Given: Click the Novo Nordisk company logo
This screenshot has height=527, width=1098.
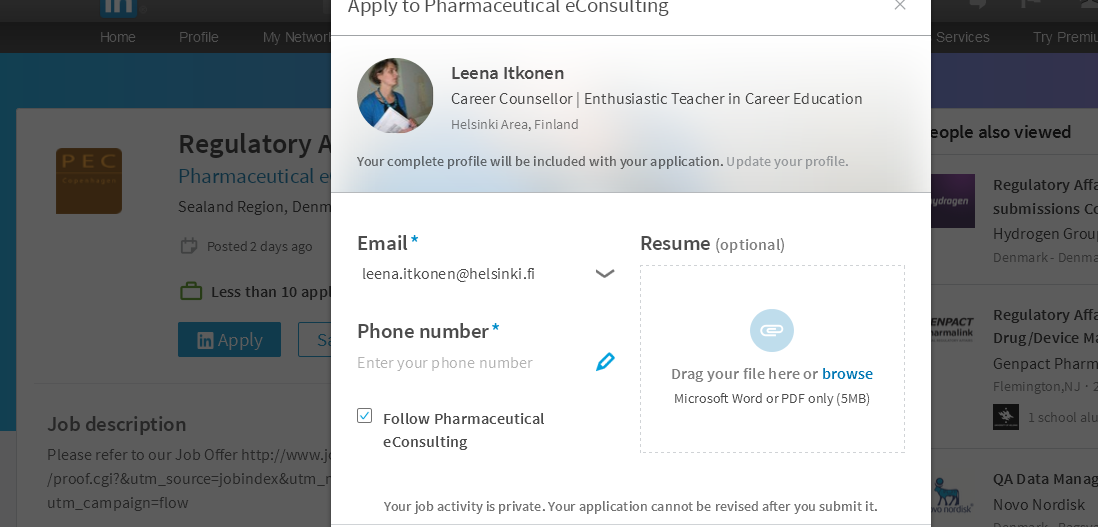Looking at the screenshot, I should 952,498.
